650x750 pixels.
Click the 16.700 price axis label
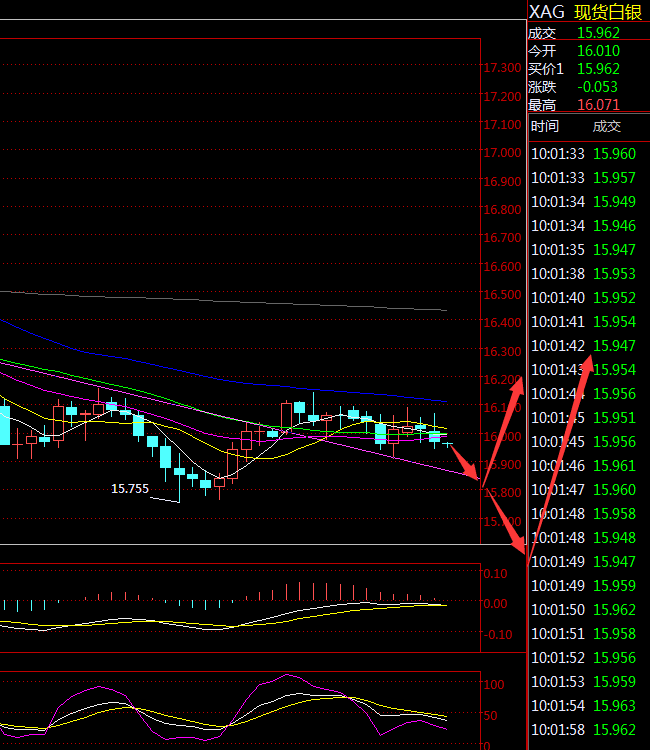pyautogui.click(x=502, y=238)
